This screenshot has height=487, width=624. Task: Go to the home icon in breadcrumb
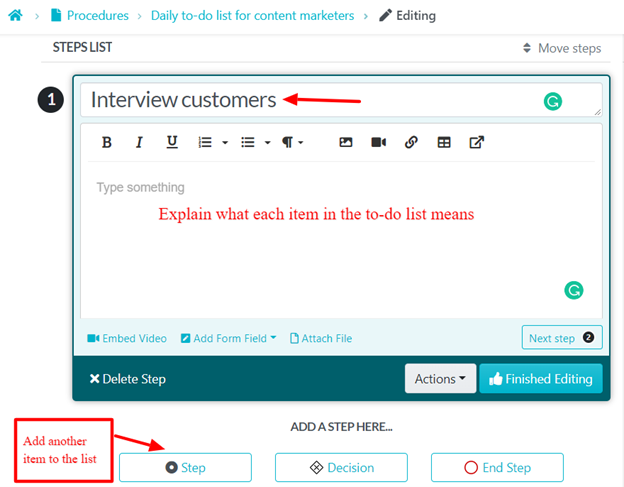[16, 15]
